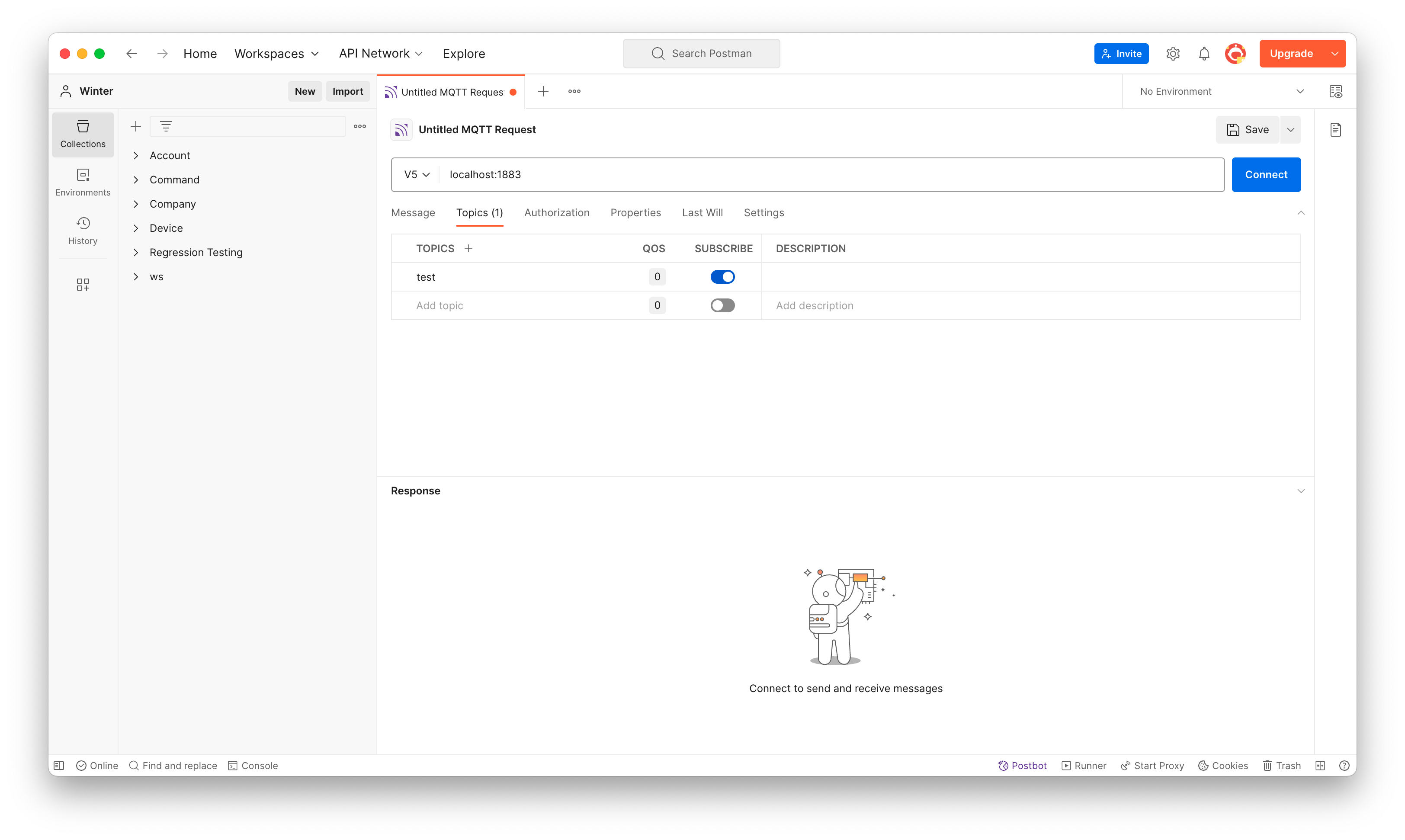Open the Console from the status bar
Viewport: 1405px width, 840px height.
253,765
